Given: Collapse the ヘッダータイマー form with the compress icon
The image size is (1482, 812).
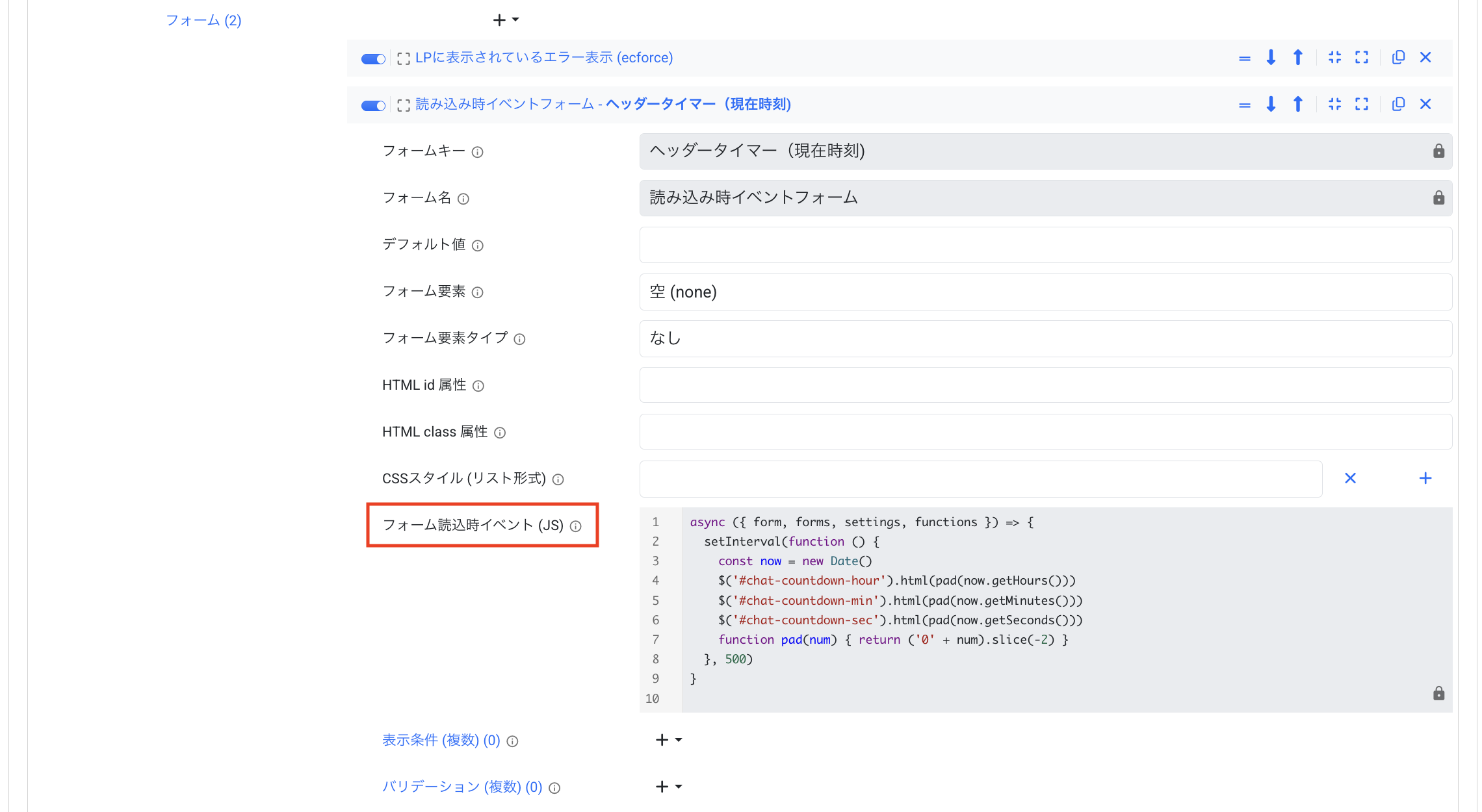Looking at the screenshot, I should [x=1334, y=104].
